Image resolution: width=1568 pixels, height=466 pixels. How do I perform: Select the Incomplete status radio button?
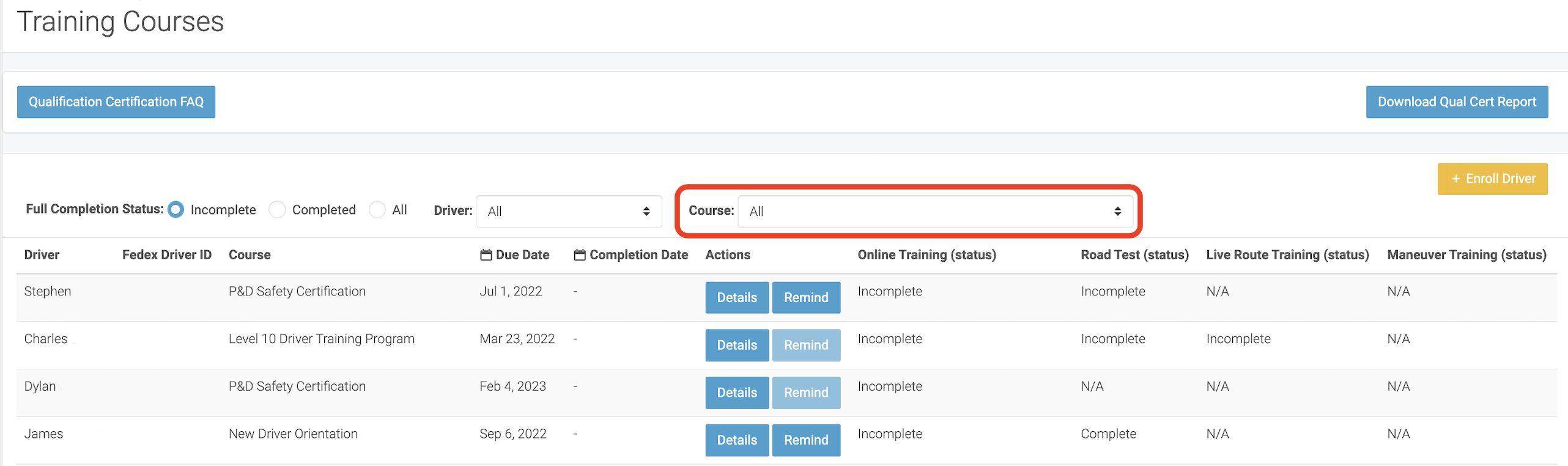tap(176, 210)
